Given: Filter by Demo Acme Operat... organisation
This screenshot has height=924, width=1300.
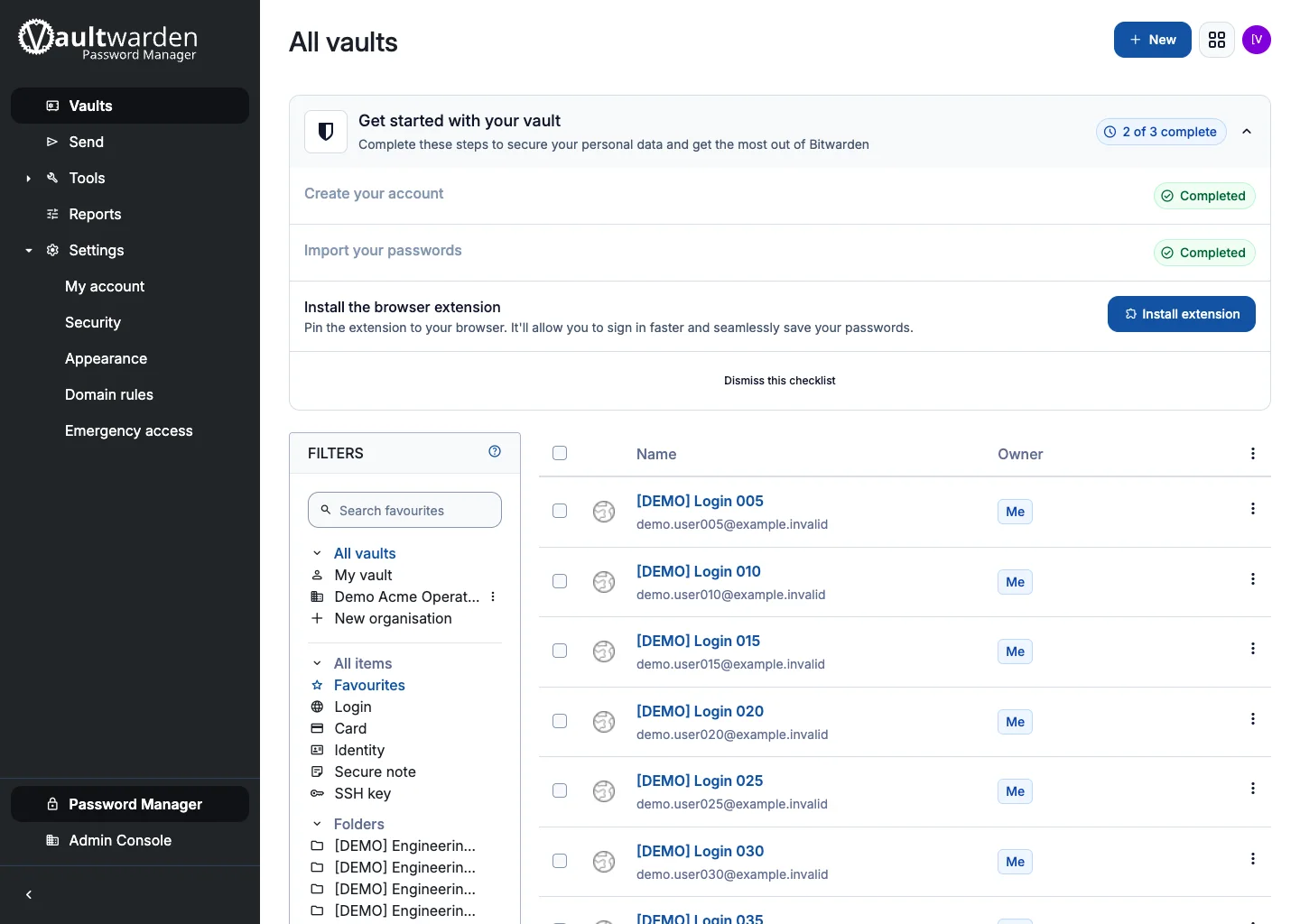Looking at the screenshot, I should [406, 596].
